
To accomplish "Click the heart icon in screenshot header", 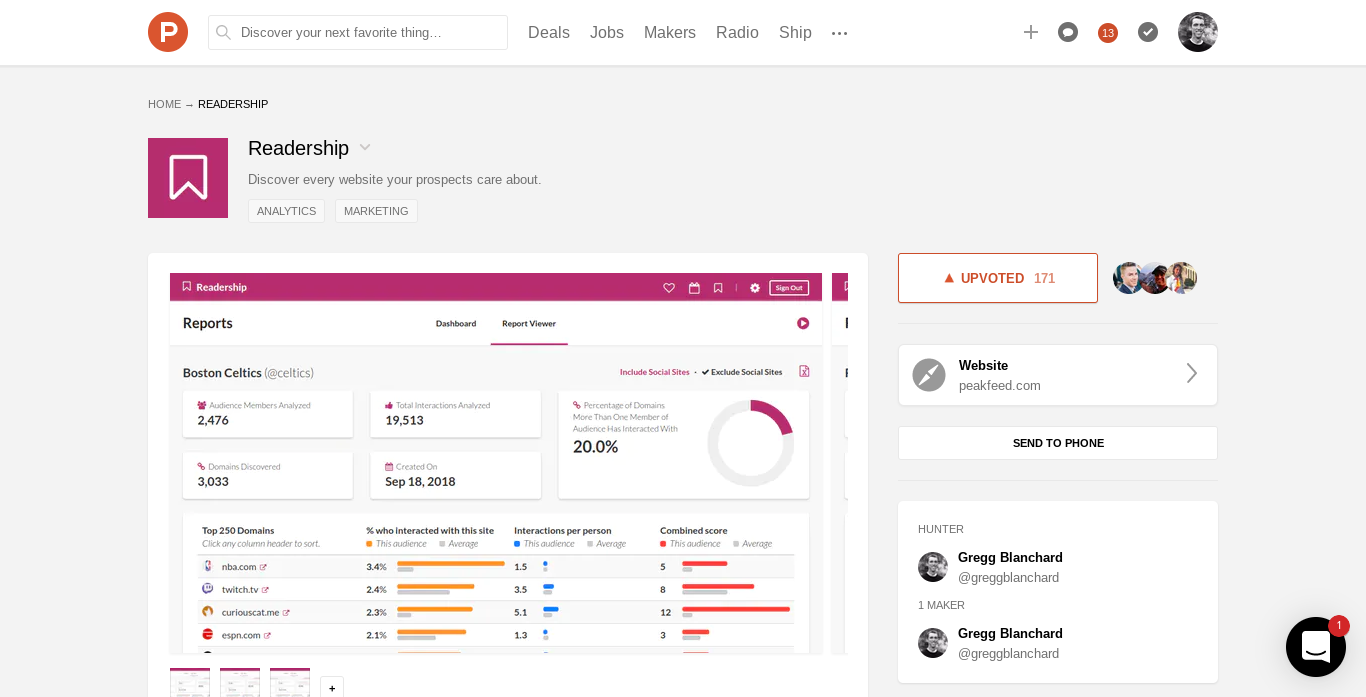I will 669,287.
